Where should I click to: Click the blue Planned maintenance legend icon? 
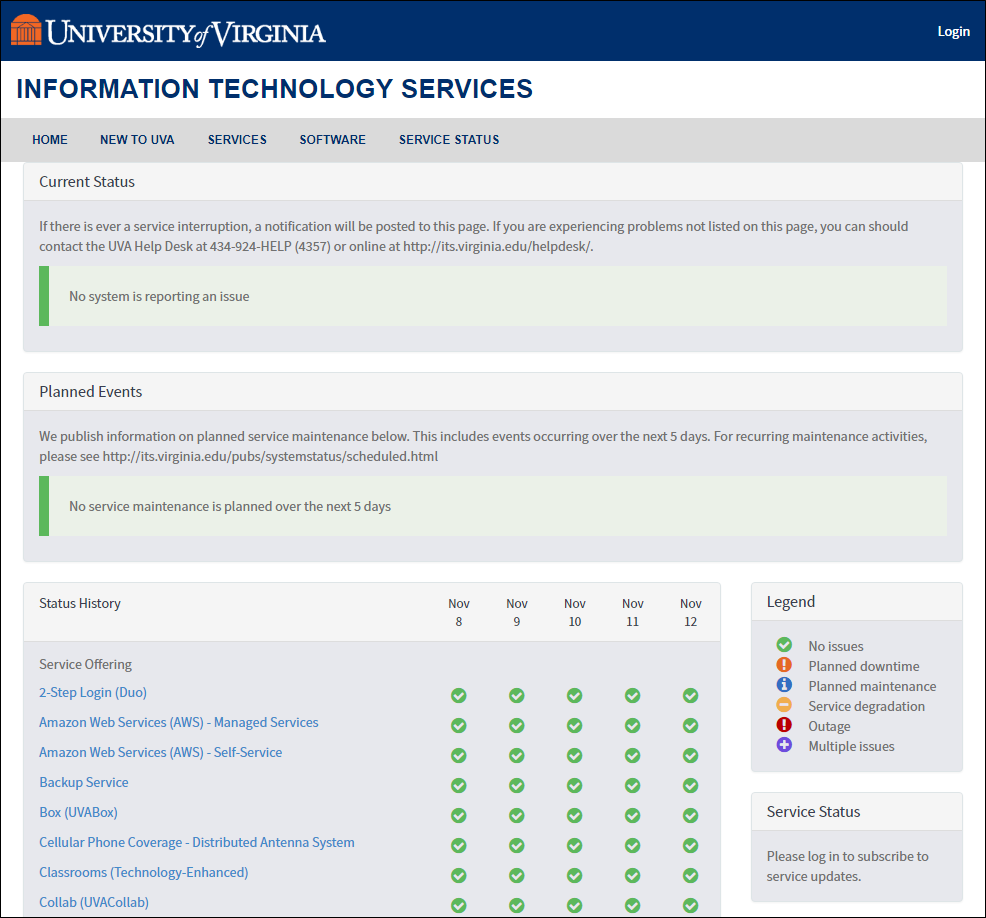[x=784, y=686]
